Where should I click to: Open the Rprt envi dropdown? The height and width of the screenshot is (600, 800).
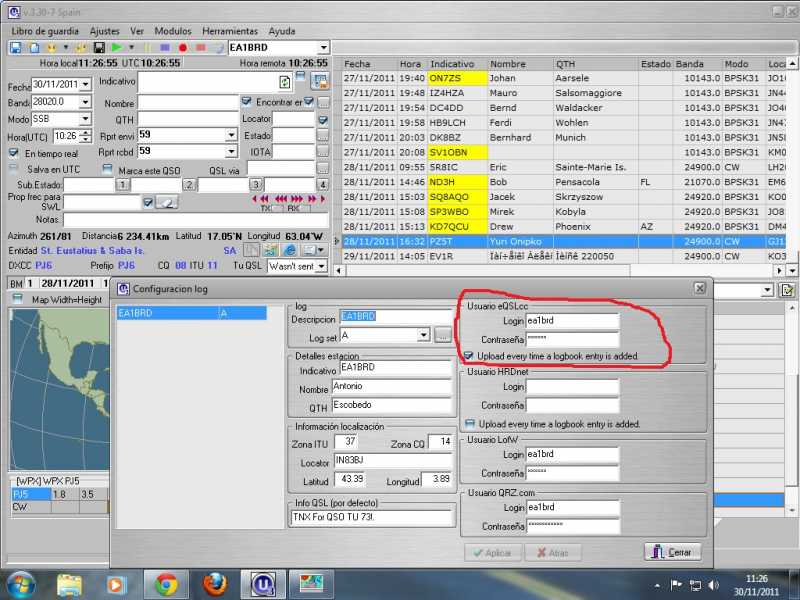click(232, 135)
